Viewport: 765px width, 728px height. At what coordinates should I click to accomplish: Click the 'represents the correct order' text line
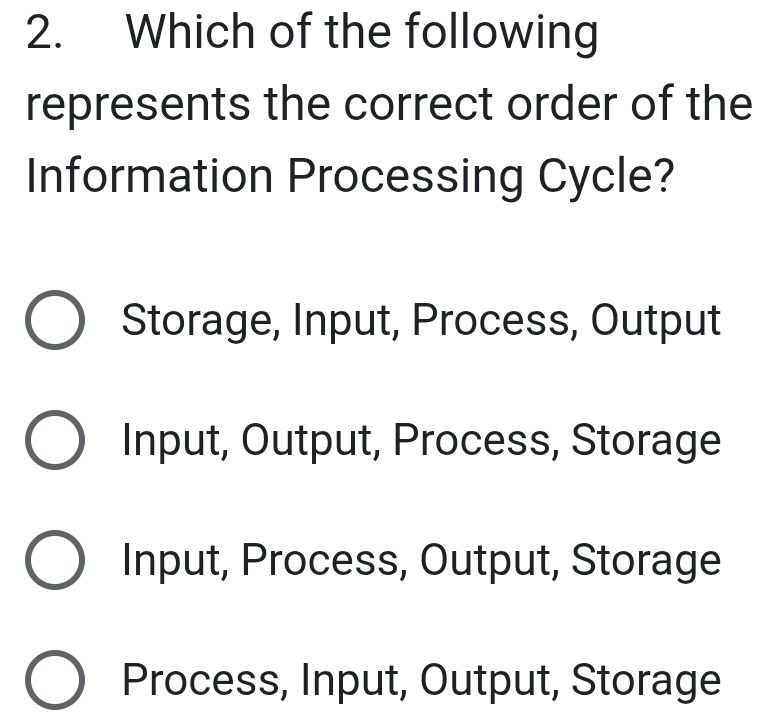[x=388, y=106]
